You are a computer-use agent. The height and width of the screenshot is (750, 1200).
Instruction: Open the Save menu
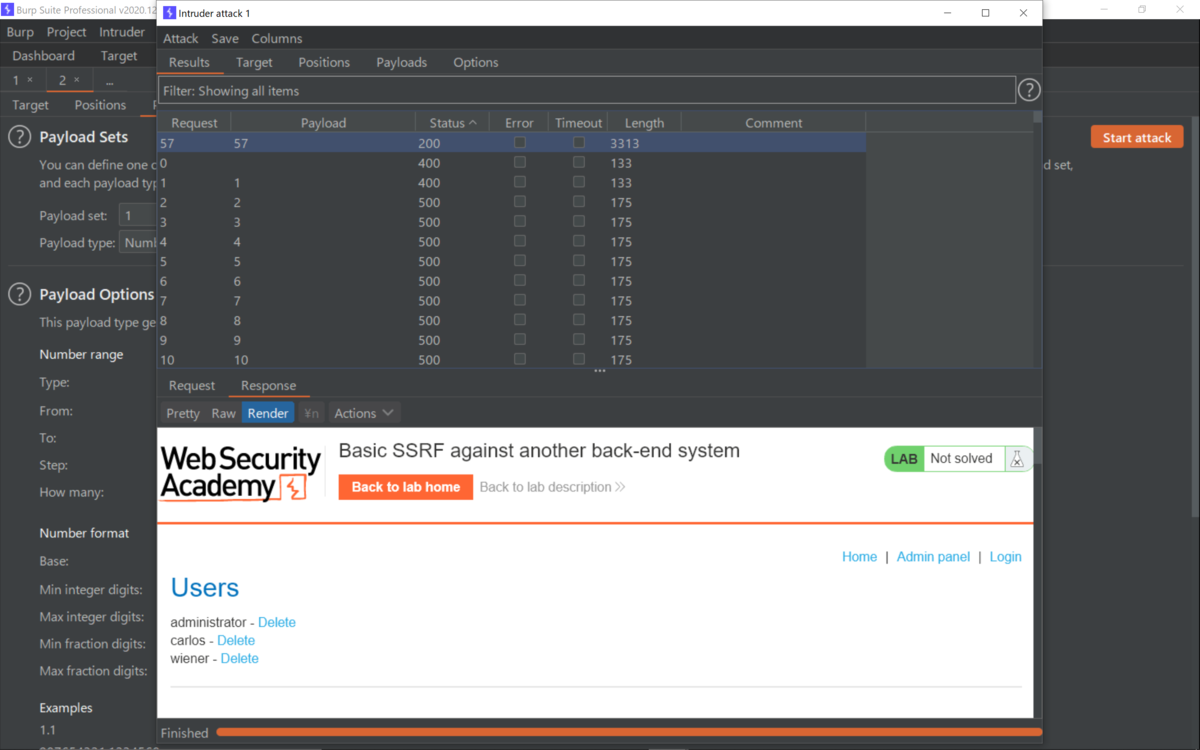pyautogui.click(x=225, y=38)
